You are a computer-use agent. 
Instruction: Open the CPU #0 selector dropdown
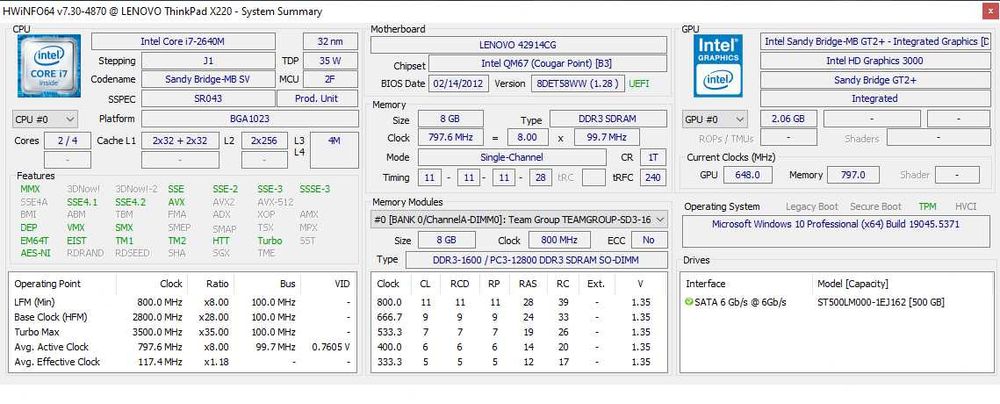pos(45,119)
